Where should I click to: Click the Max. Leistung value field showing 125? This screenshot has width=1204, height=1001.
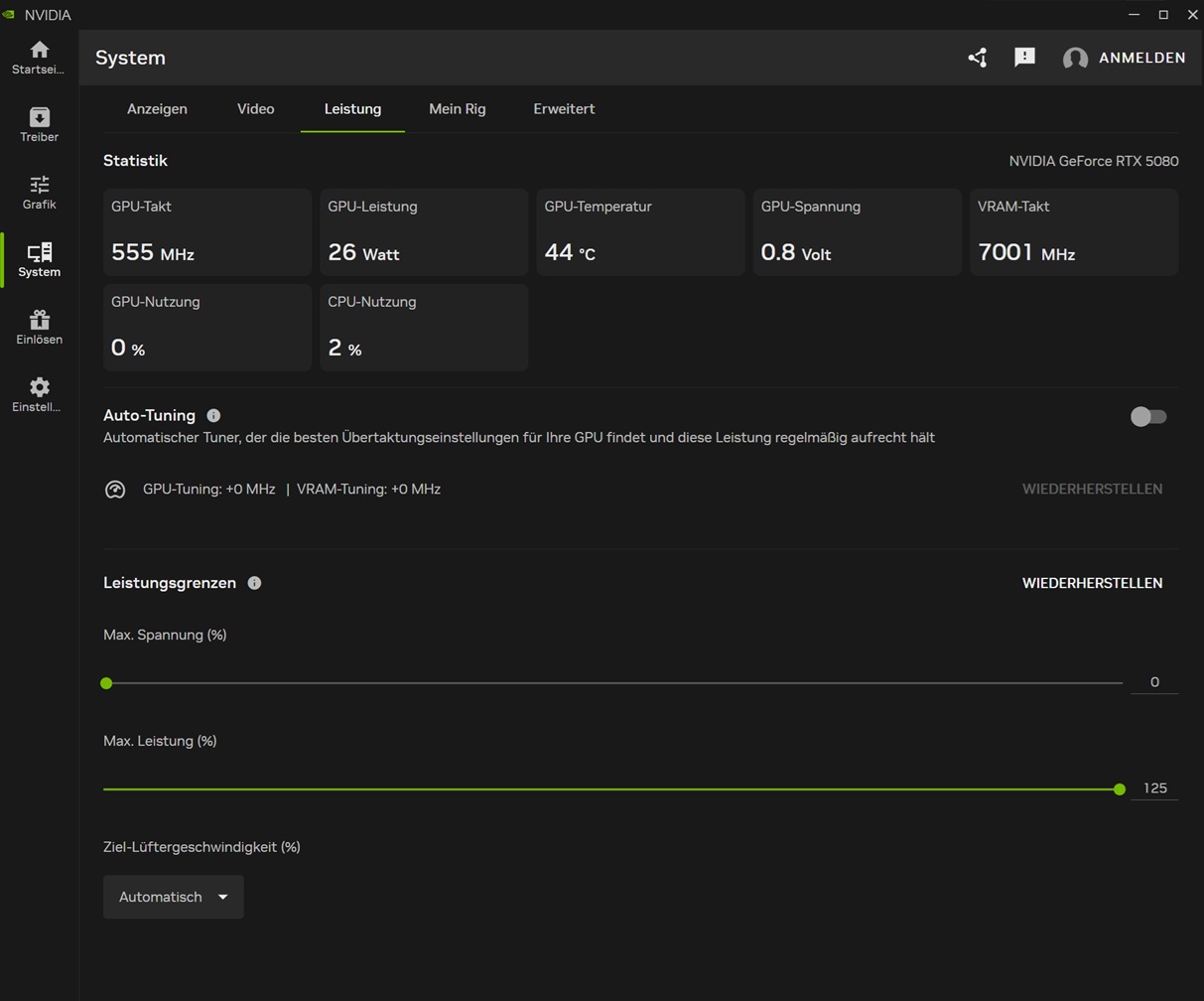click(1154, 788)
